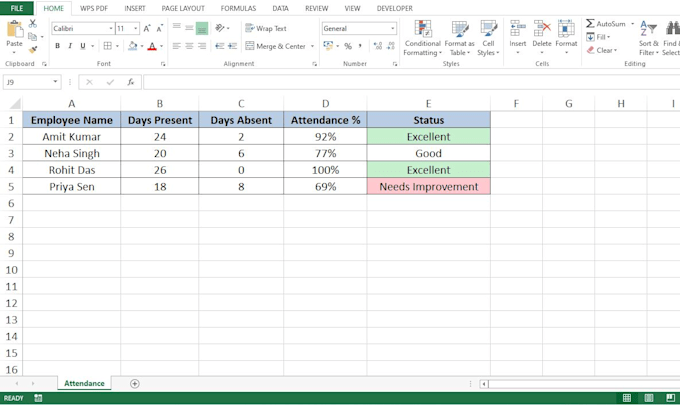Switch to REVIEW tab
Image resolution: width=680 pixels, height=405 pixels.
tap(317, 8)
